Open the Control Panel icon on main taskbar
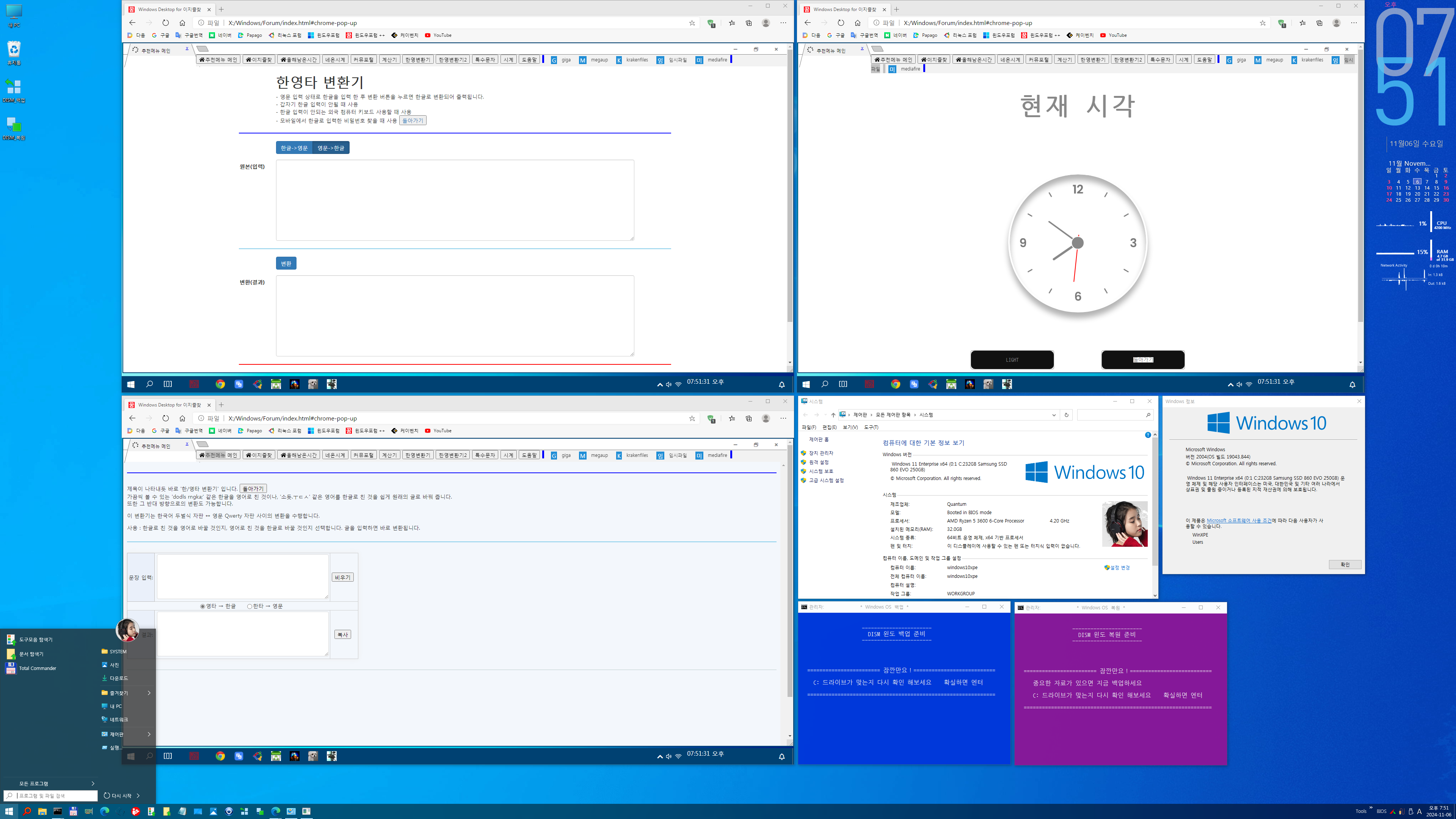The width and height of the screenshot is (1456, 819). point(291,811)
